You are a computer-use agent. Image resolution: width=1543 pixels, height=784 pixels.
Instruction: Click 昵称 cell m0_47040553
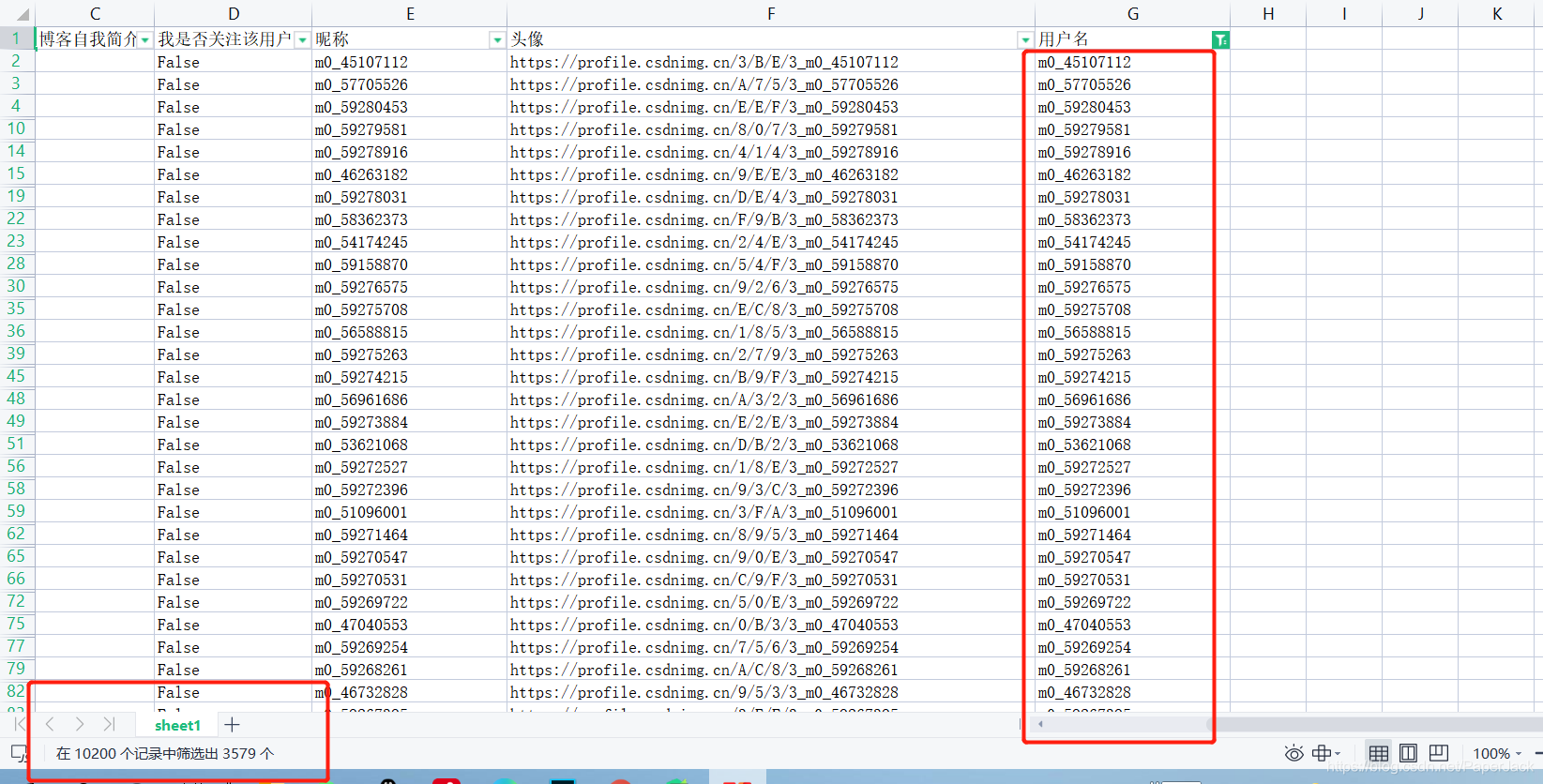click(409, 625)
